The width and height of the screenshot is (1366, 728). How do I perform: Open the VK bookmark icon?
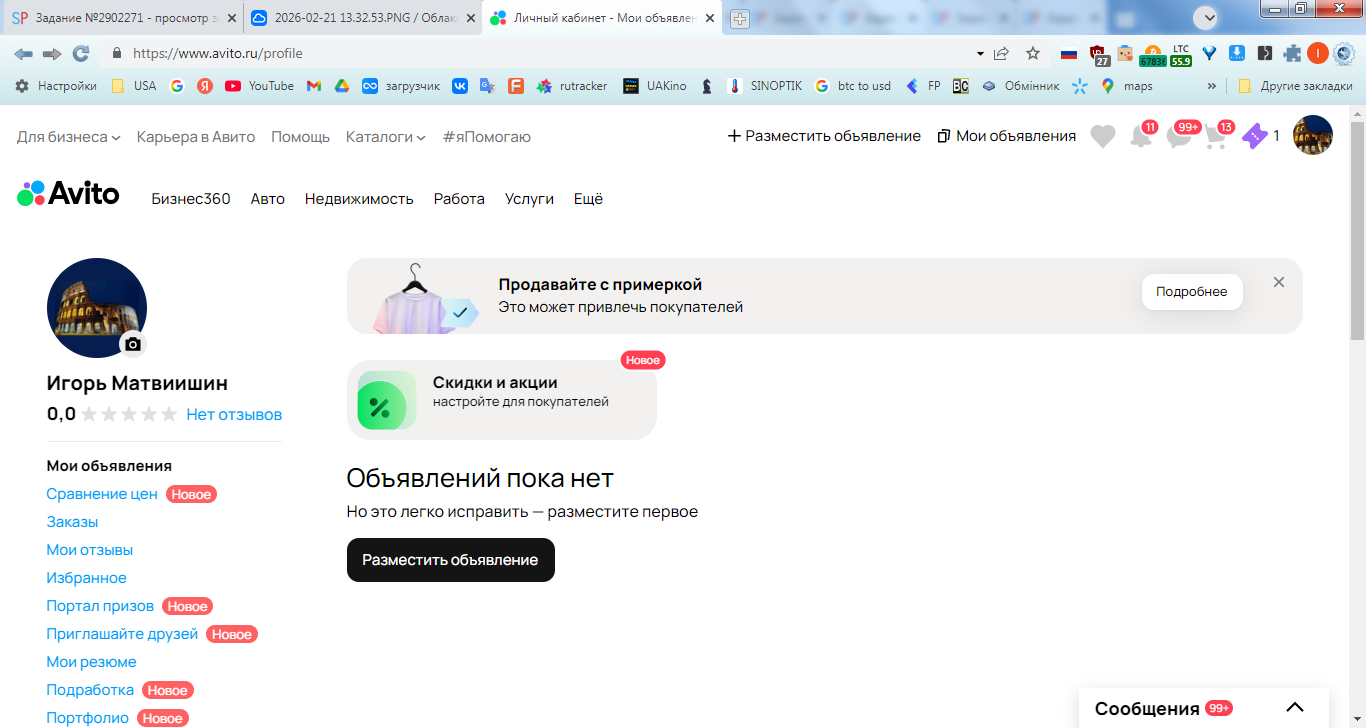pyautogui.click(x=460, y=86)
